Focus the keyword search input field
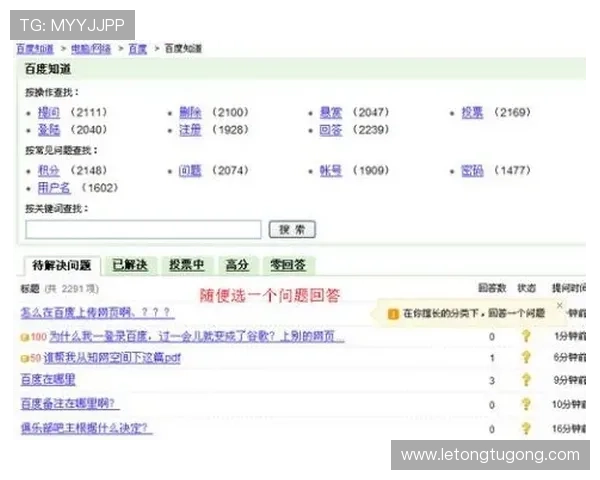This screenshot has height=480, width=600. click(143, 229)
